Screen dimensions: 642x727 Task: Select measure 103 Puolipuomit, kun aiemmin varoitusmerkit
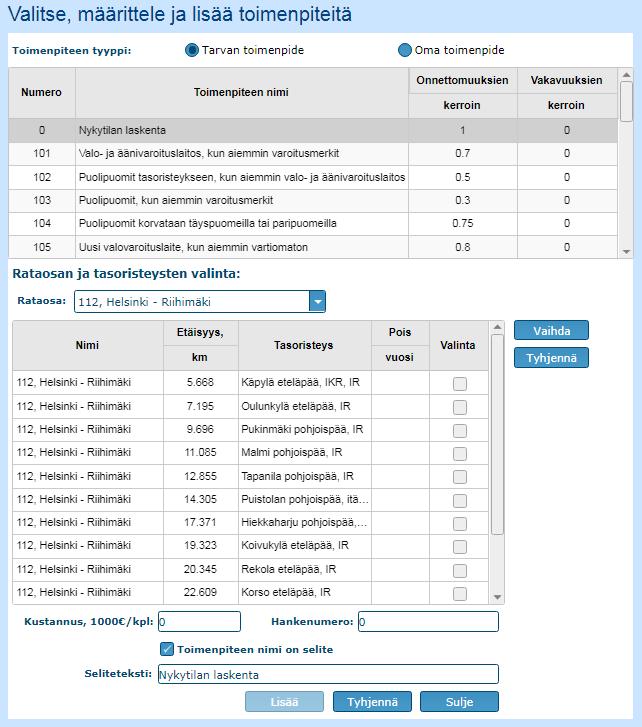click(313, 200)
